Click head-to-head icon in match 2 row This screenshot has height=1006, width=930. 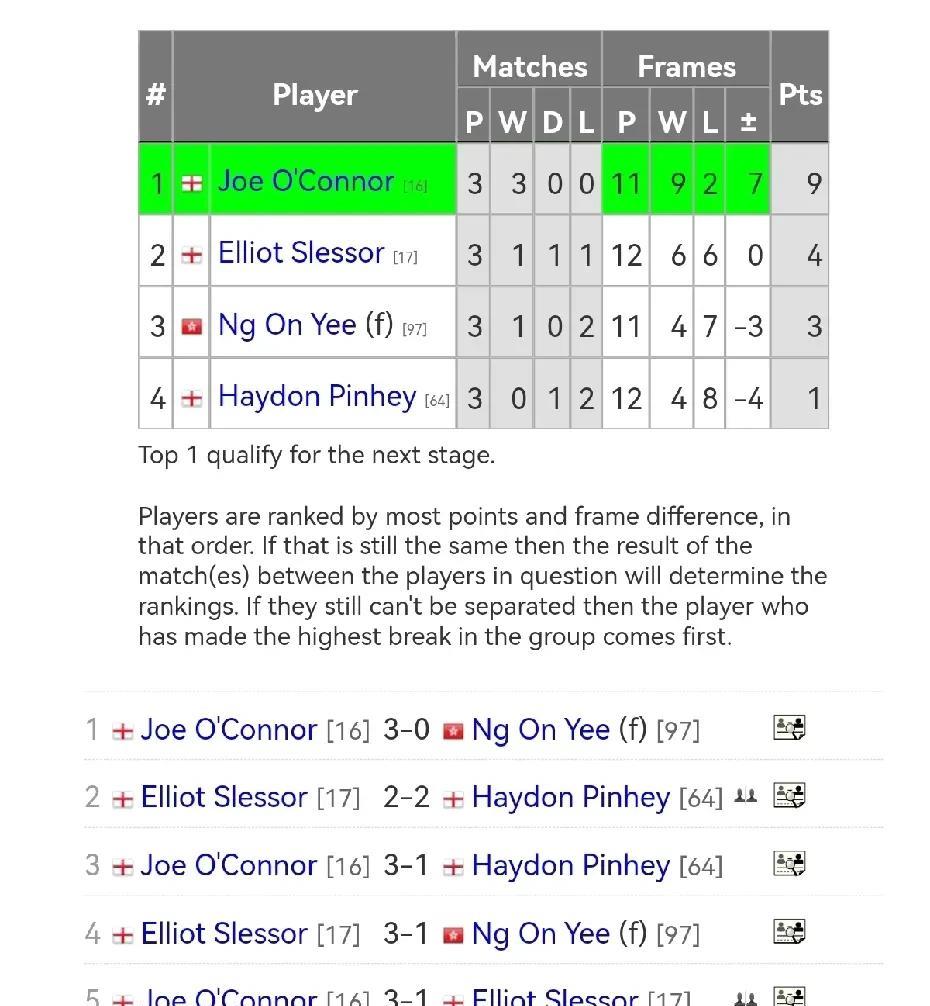click(x=745, y=796)
